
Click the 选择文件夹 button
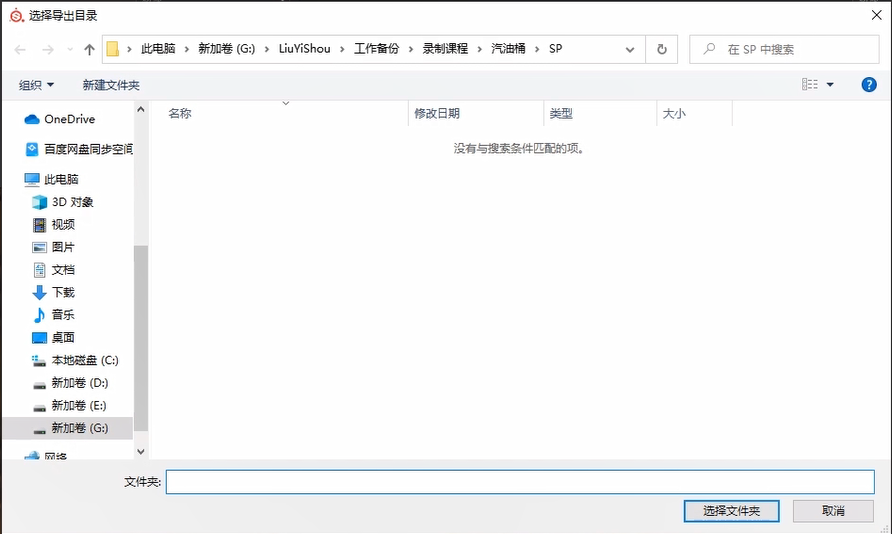click(731, 511)
